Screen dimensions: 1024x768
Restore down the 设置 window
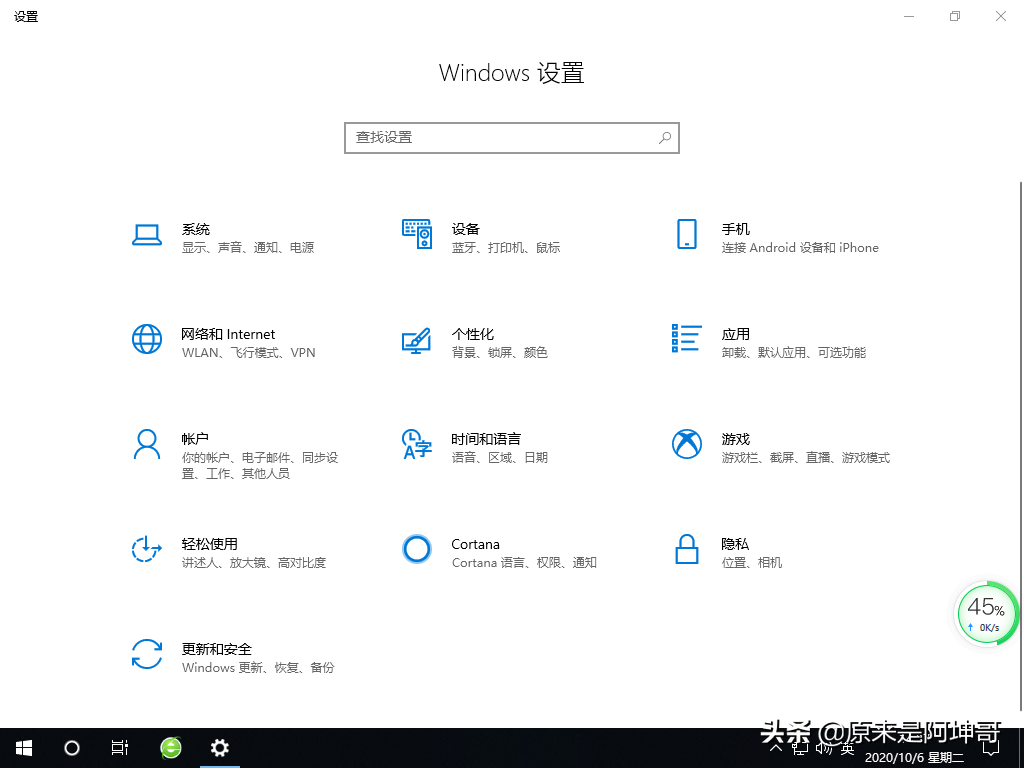point(955,16)
